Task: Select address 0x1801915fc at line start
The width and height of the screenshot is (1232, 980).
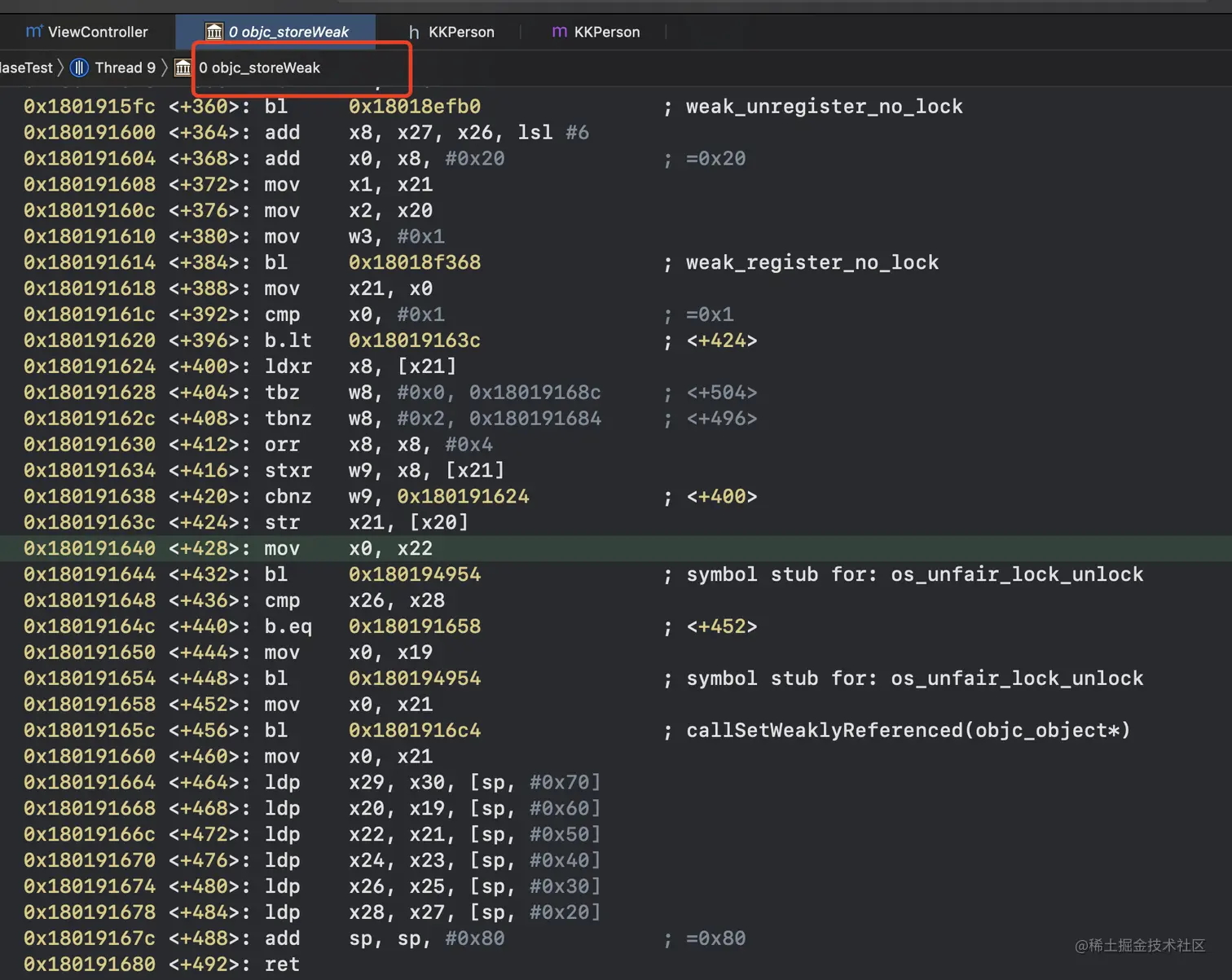Action: pyautogui.click(x=90, y=107)
